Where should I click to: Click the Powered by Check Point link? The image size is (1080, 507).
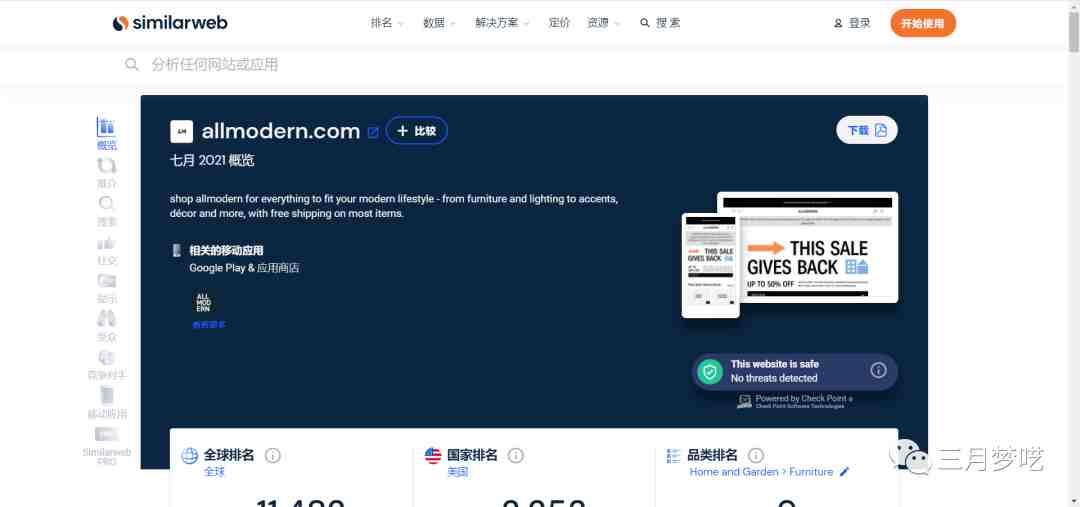click(x=796, y=402)
